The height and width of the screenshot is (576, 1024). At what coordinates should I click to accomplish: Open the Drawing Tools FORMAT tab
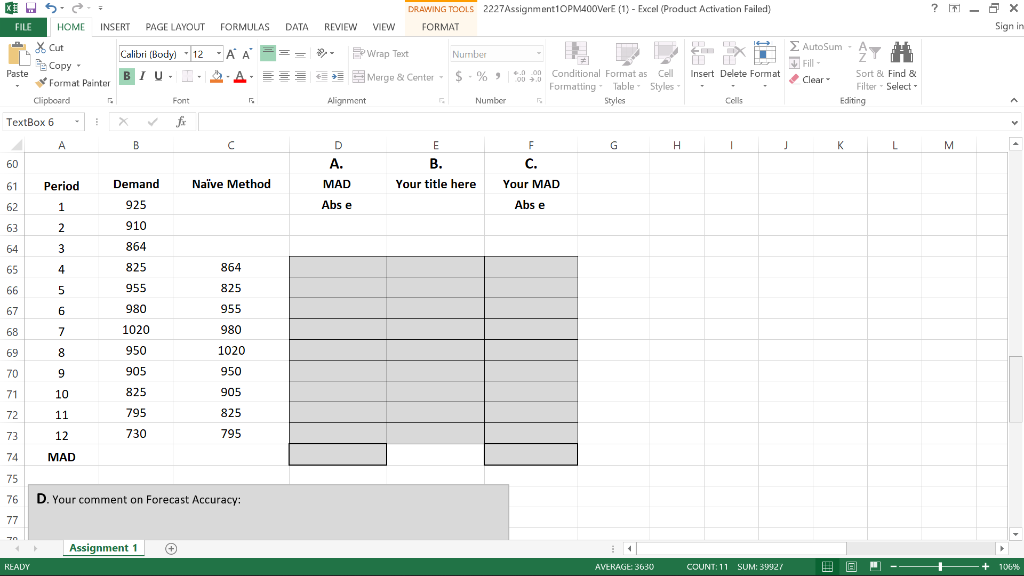(x=440, y=27)
